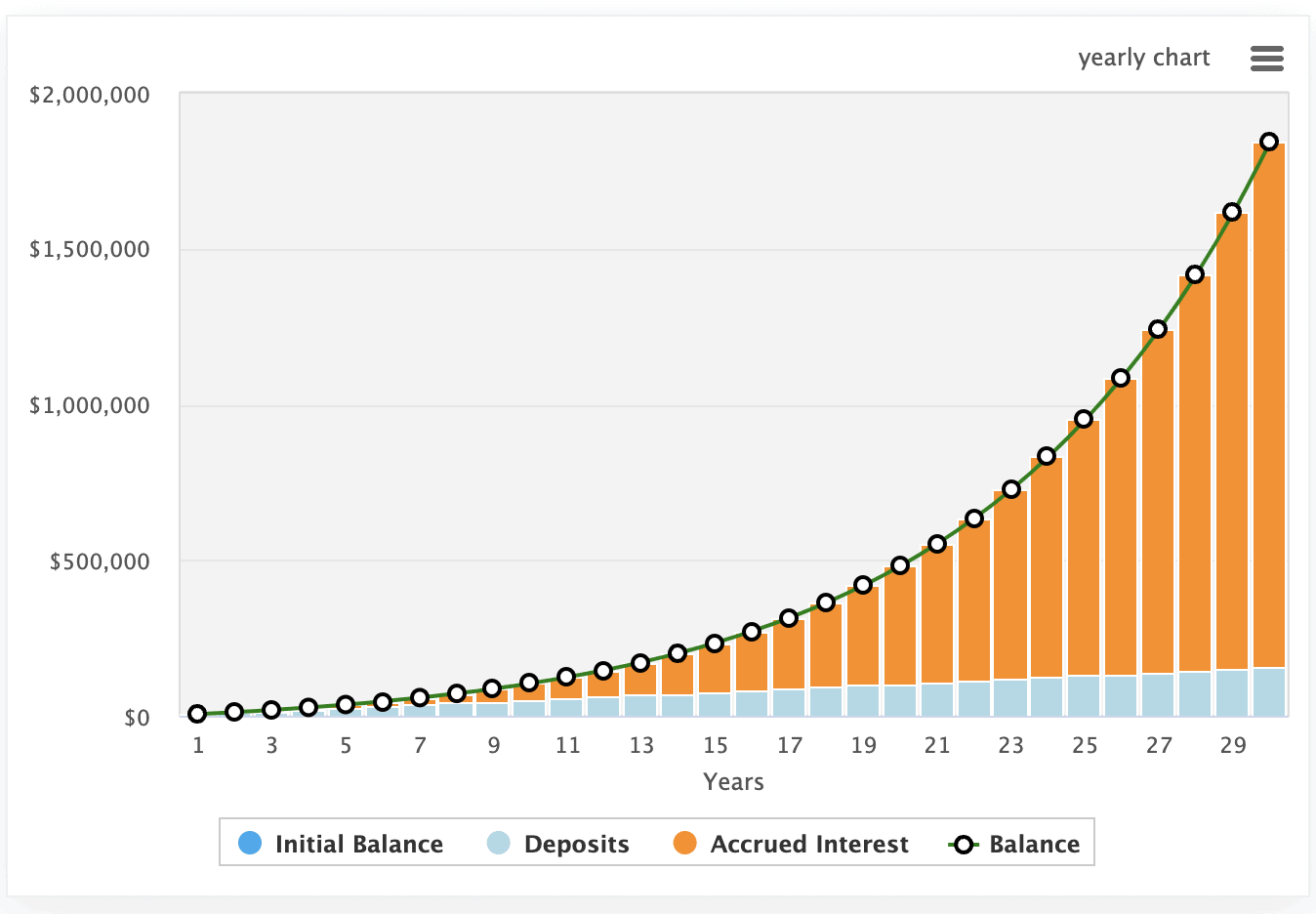1316x914 pixels.
Task: Select the year 1 balance marker
Action: (x=197, y=714)
